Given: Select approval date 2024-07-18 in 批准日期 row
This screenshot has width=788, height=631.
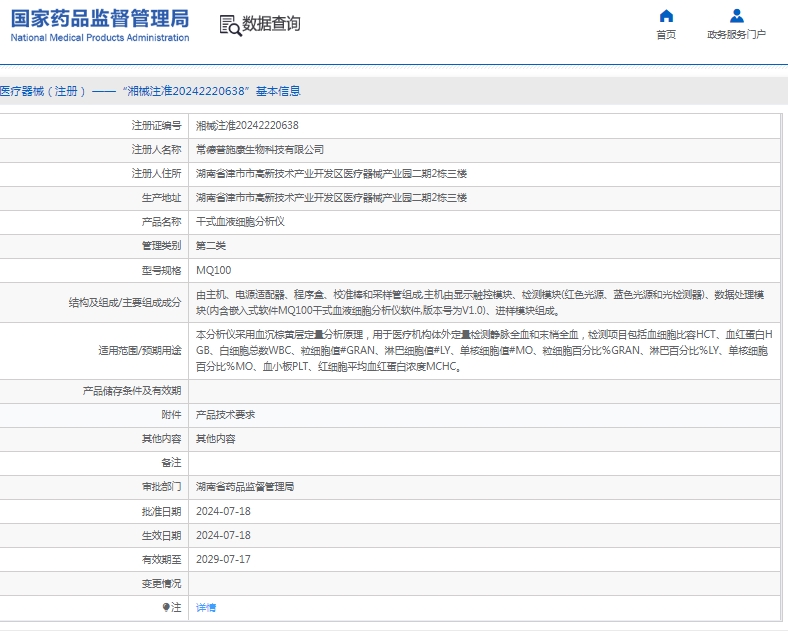Looking at the screenshot, I should click(223, 511).
